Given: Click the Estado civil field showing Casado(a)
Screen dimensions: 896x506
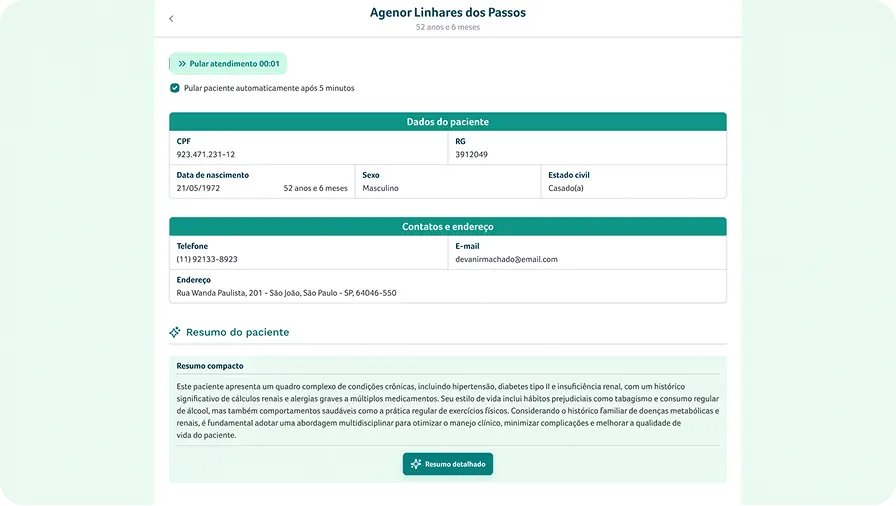Looking at the screenshot, I should click(566, 188).
